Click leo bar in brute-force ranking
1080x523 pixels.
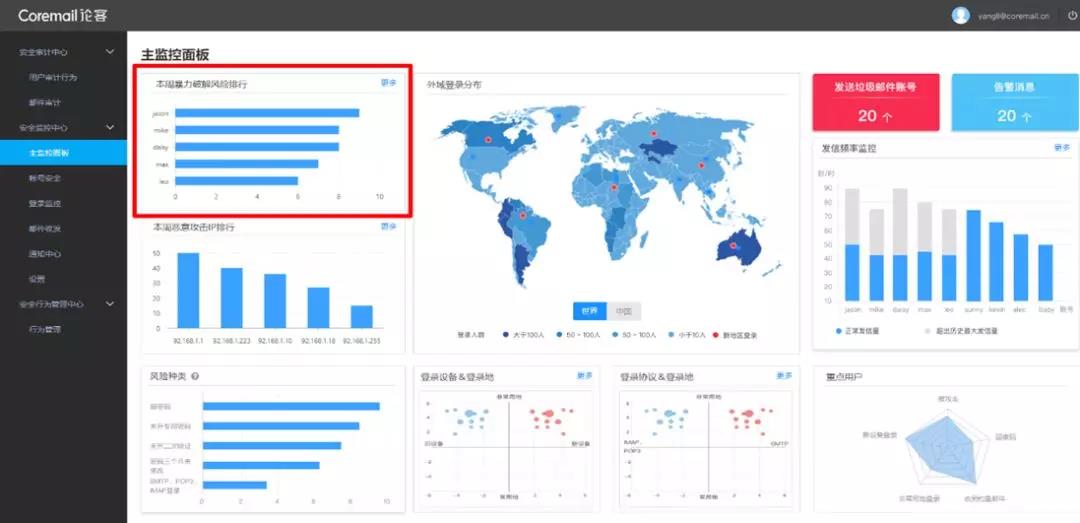(236, 181)
